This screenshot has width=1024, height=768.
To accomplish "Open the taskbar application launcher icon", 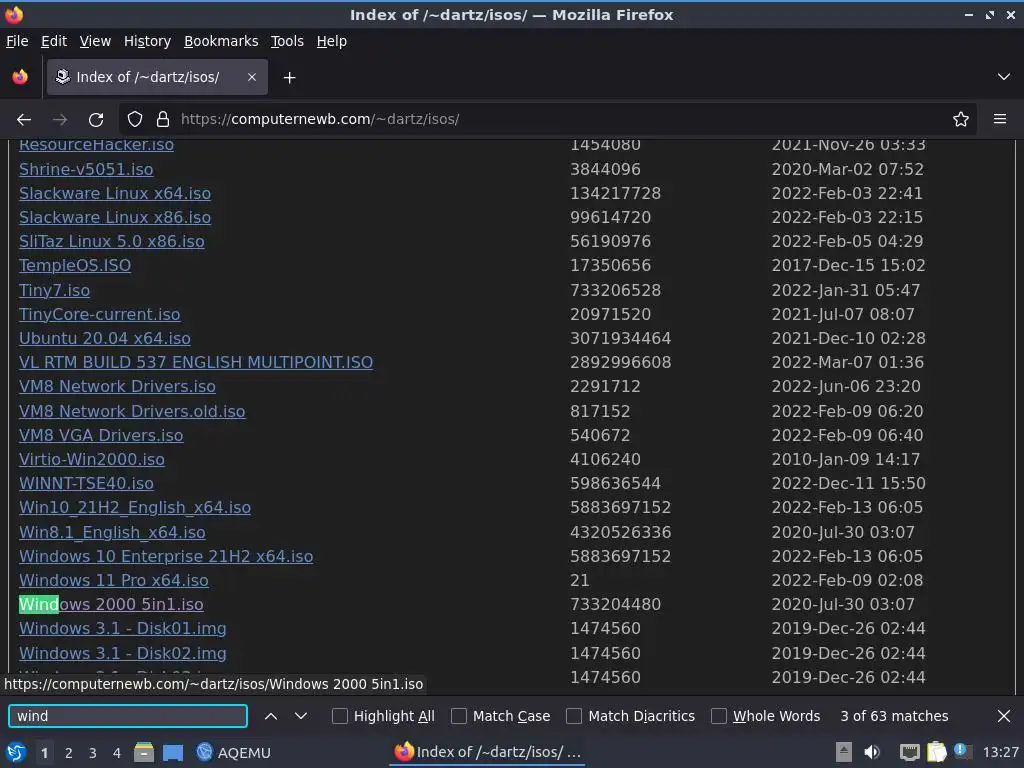I will point(16,752).
